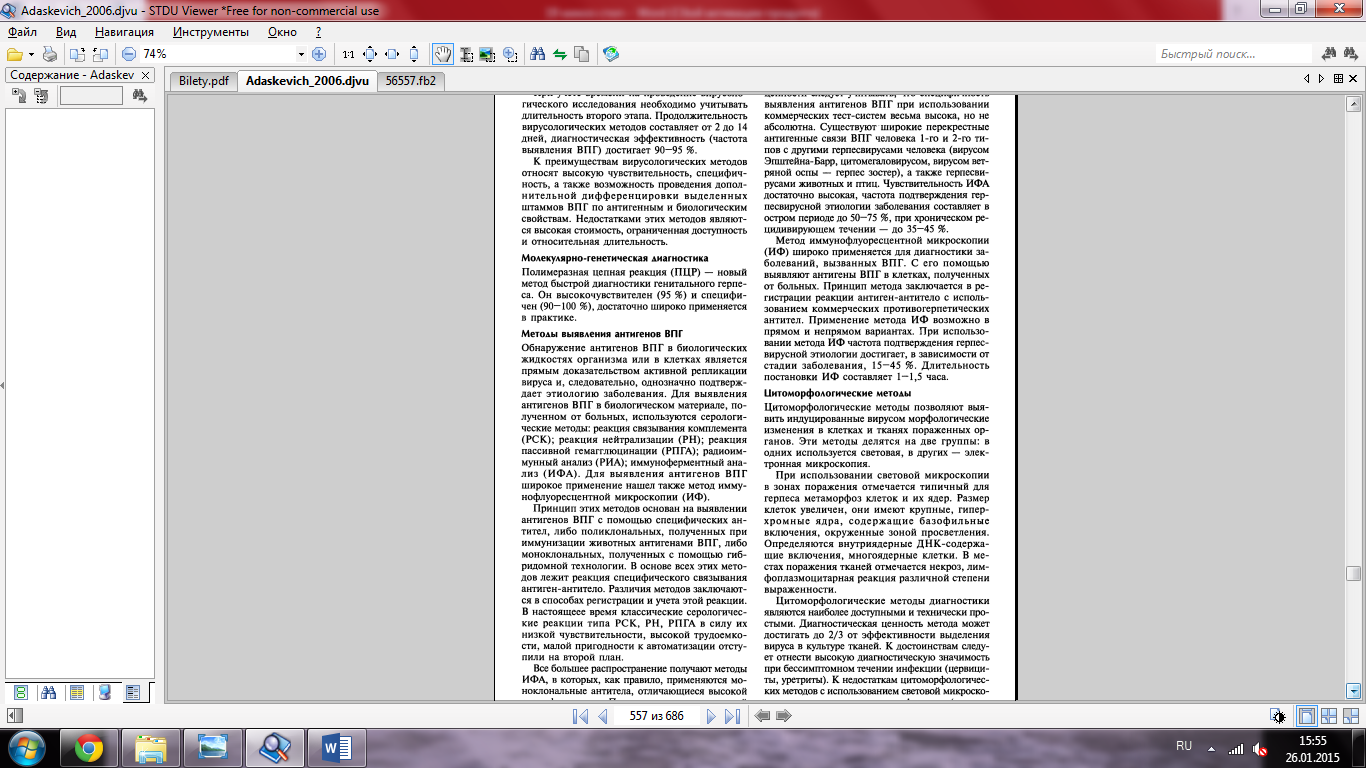The height and width of the screenshot is (768, 1366).
Task: Go to the first page
Action: (x=581, y=716)
